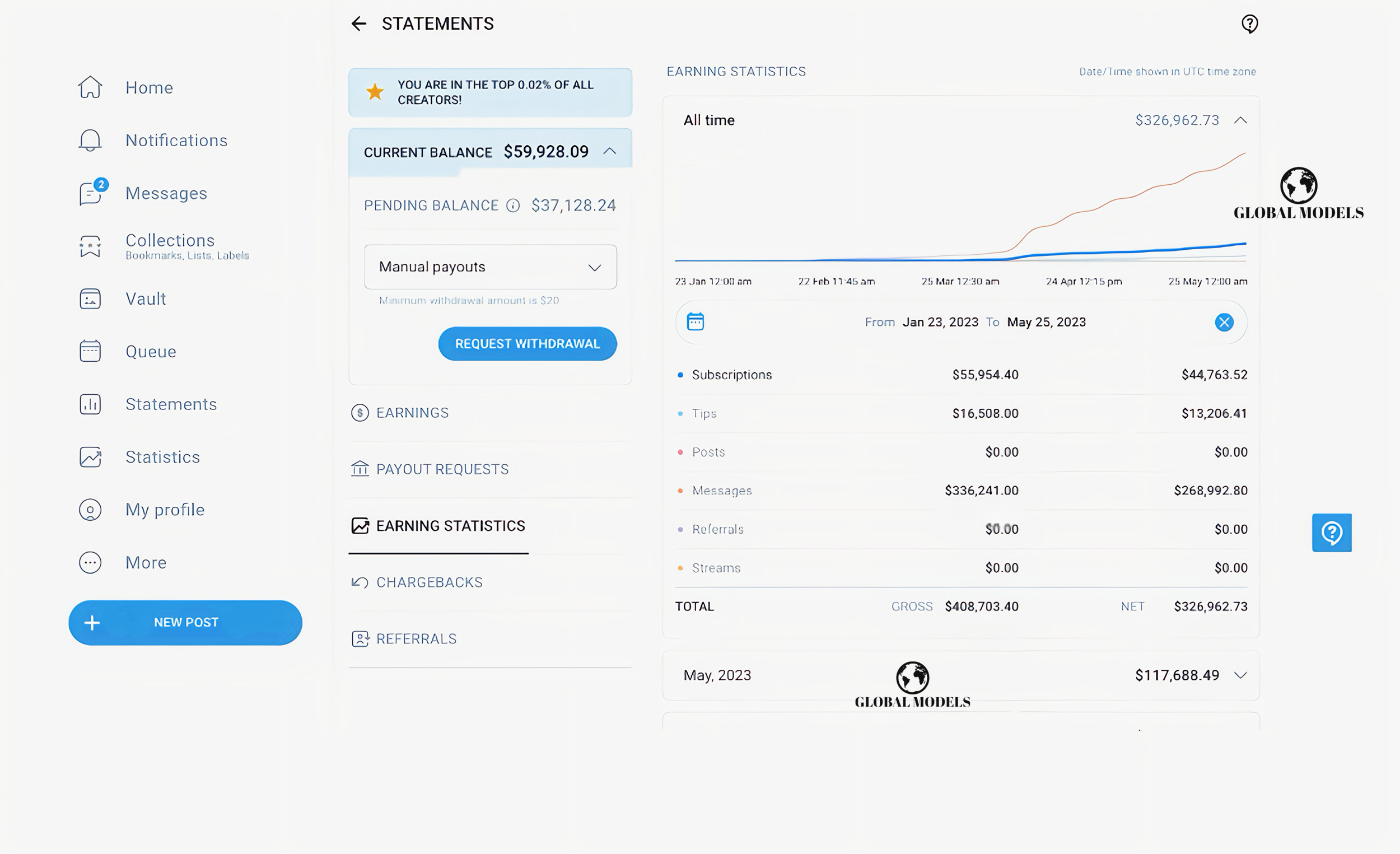Click the back arrow next to Statements
The width and height of the screenshot is (1400, 854).
pyautogui.click(x=358, y=24)
